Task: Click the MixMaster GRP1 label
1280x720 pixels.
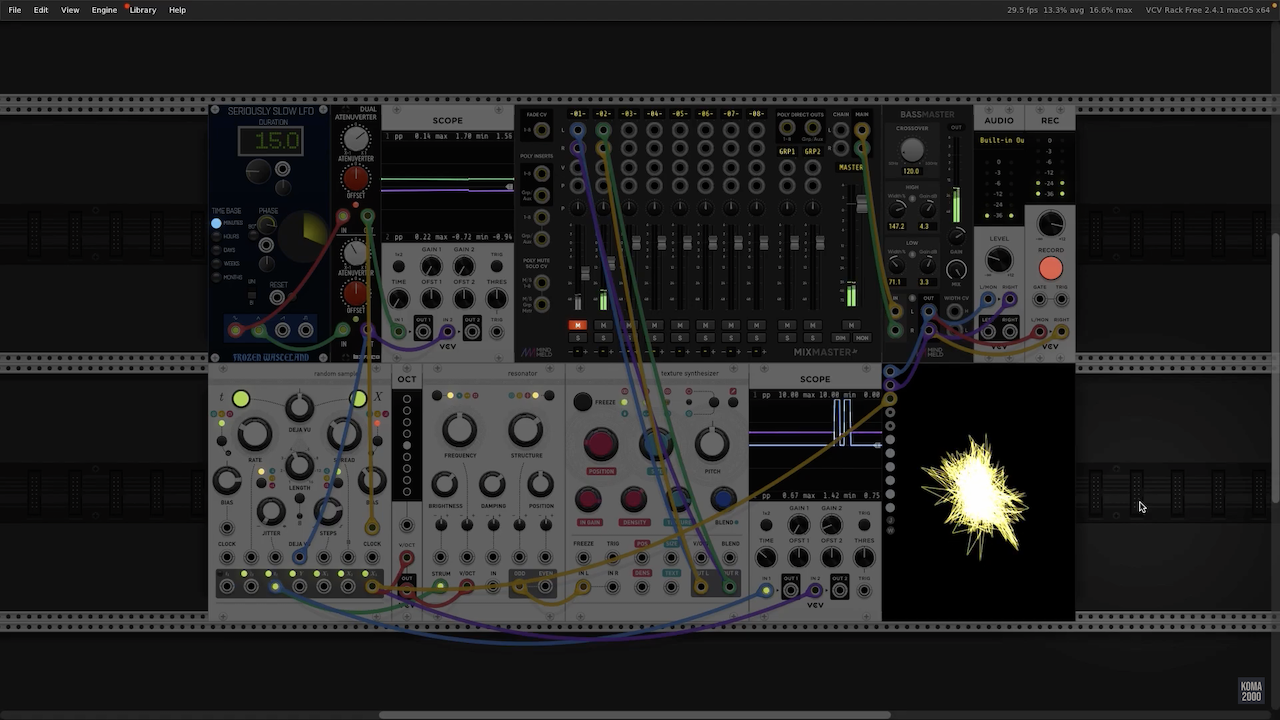Action: click(787, 152)
